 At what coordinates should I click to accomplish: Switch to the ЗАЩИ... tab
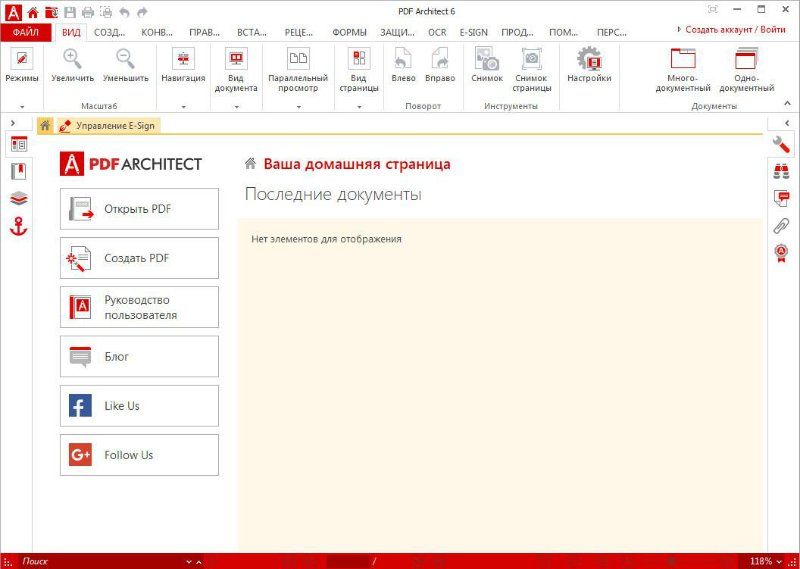coord(397,32)
